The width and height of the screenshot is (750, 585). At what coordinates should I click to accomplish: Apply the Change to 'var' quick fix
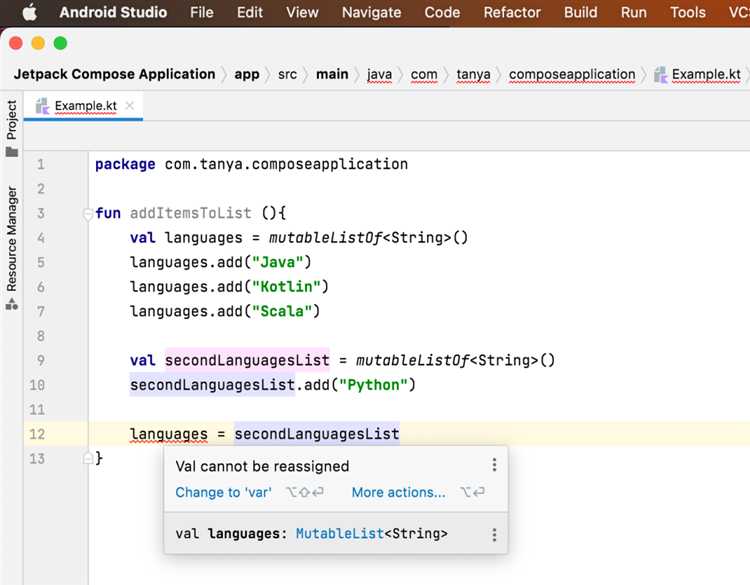(223, 492)
